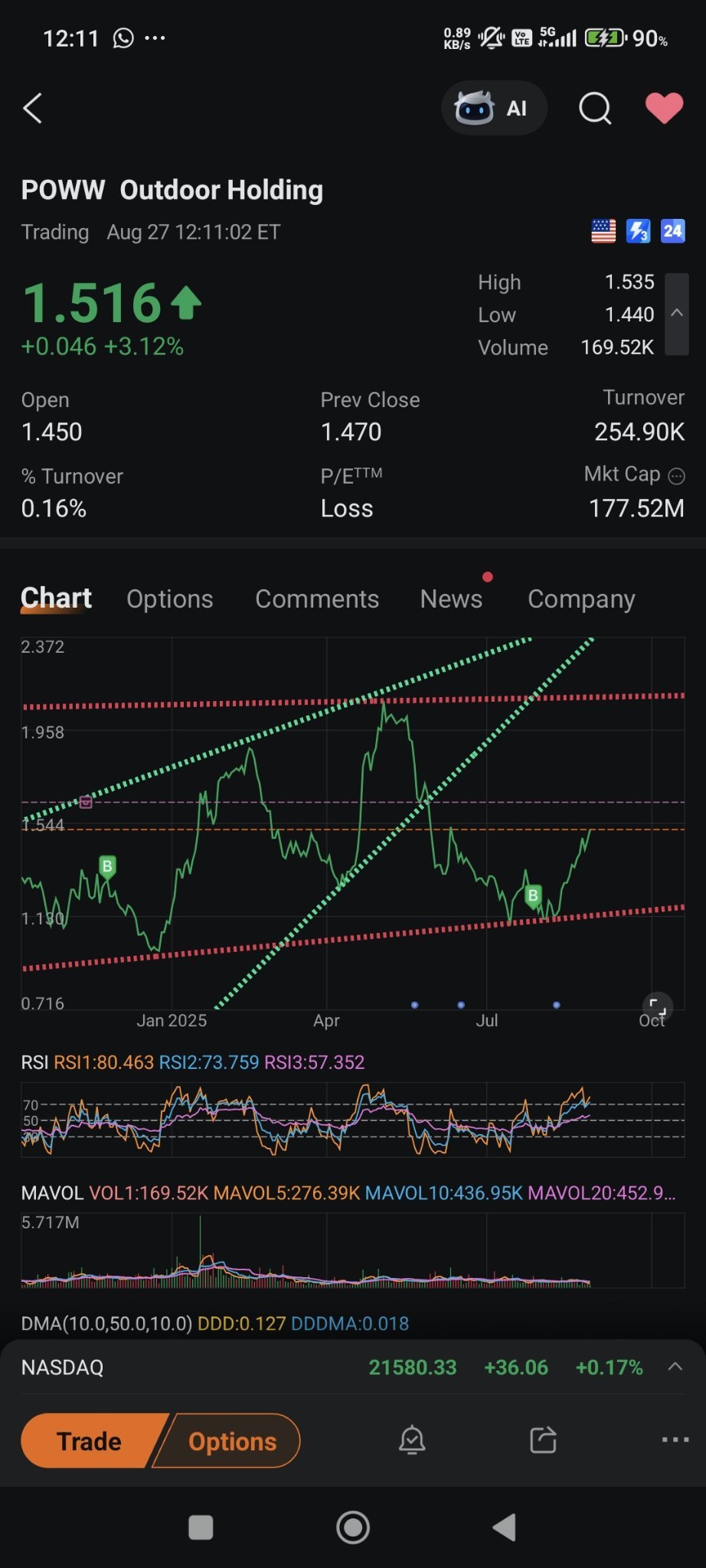Viewport: 706px width, 1568px height.
Task: Open the Company tab
Action: coord(581,599)
